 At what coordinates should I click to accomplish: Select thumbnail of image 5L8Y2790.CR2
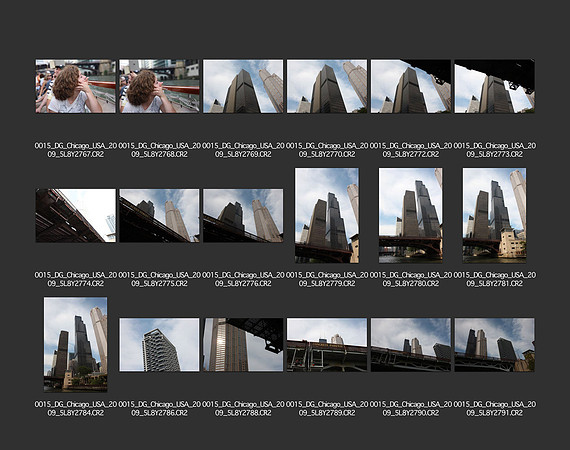(411, 345)
